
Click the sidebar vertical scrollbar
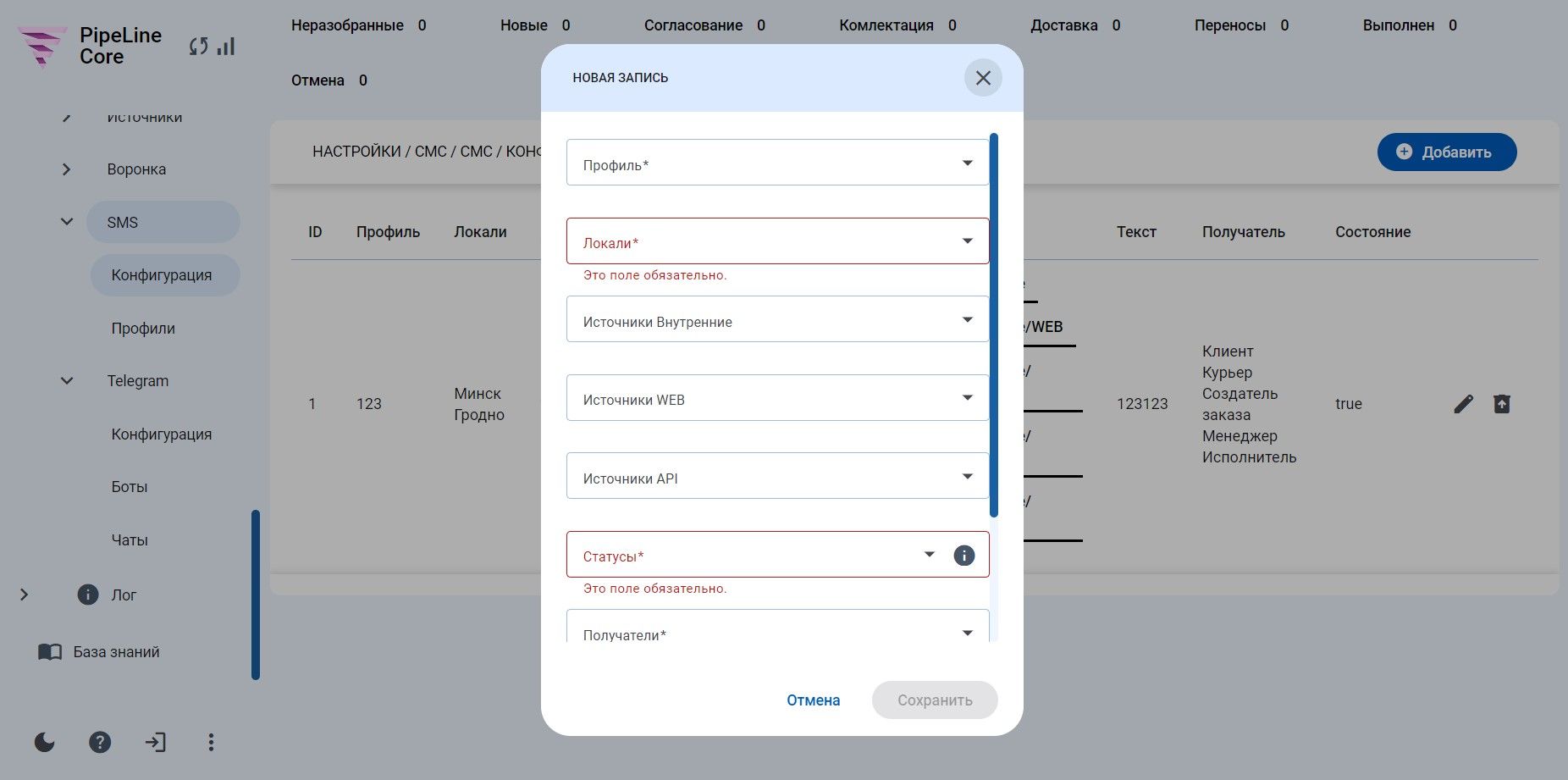click(256, 595)
